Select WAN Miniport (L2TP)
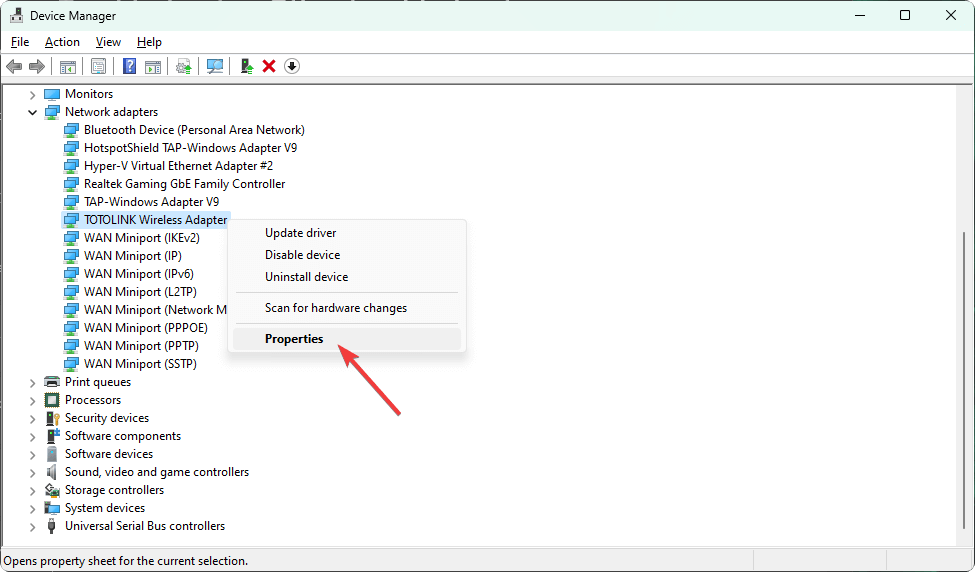Screen dimensions: 975x572 click(141, 292)
